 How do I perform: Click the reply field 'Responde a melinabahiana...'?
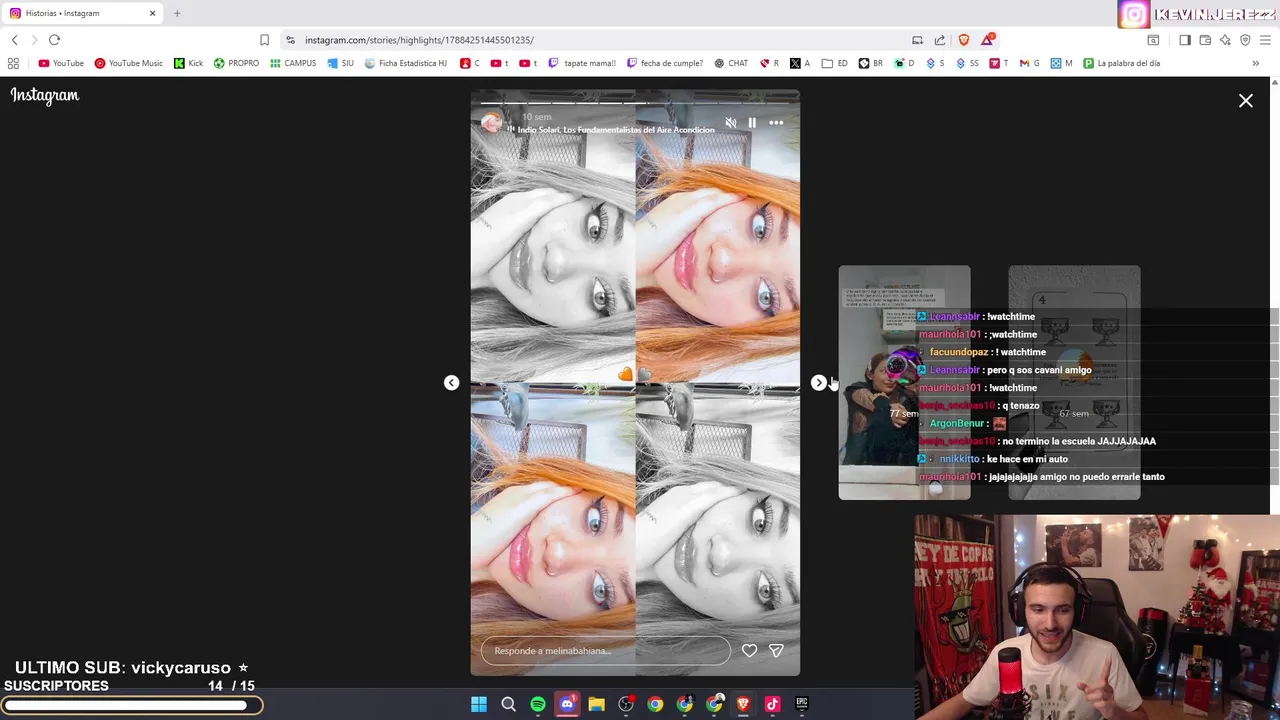(x=606, y=651)
